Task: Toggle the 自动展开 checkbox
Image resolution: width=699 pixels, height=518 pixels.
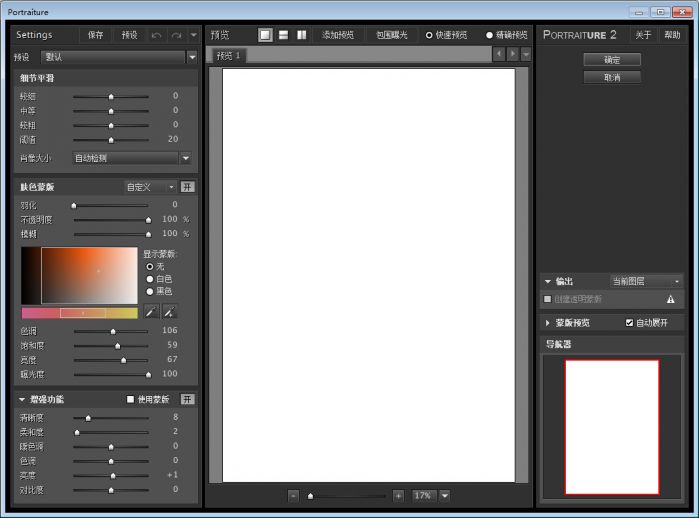Action: click(x=629, y=323)
